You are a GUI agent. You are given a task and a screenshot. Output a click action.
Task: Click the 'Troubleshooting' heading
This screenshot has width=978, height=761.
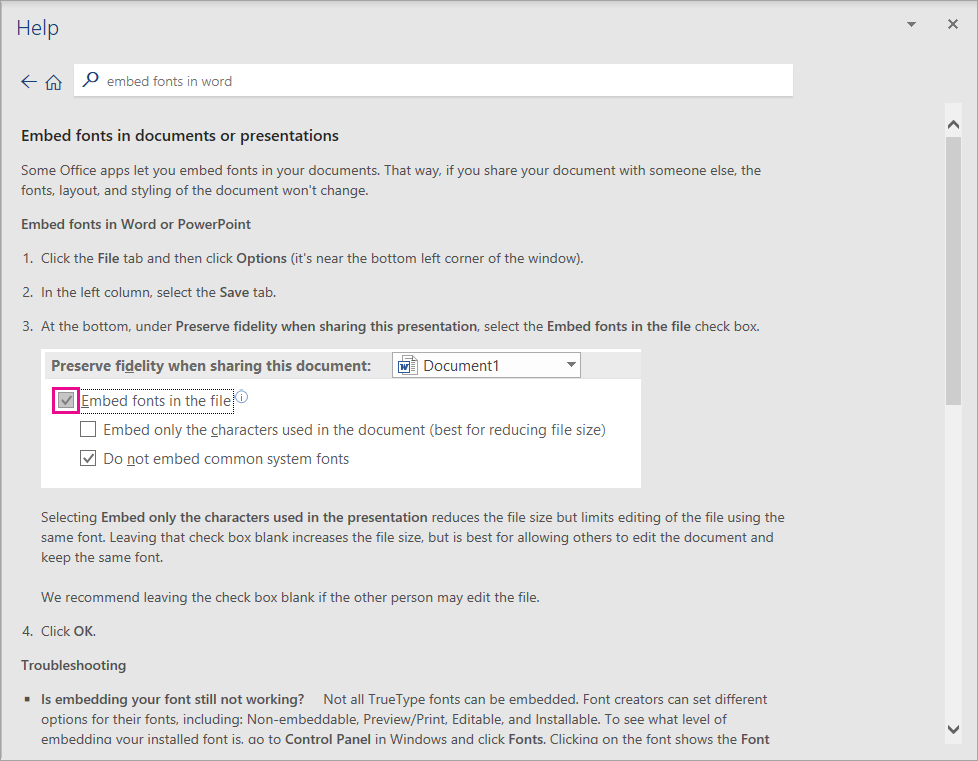[74, 666]
